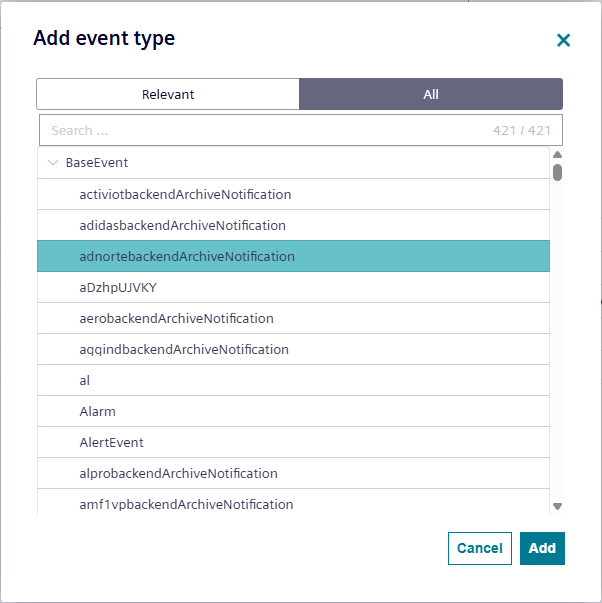Choose the aDzhpUJVKY event type

point(118,287)
